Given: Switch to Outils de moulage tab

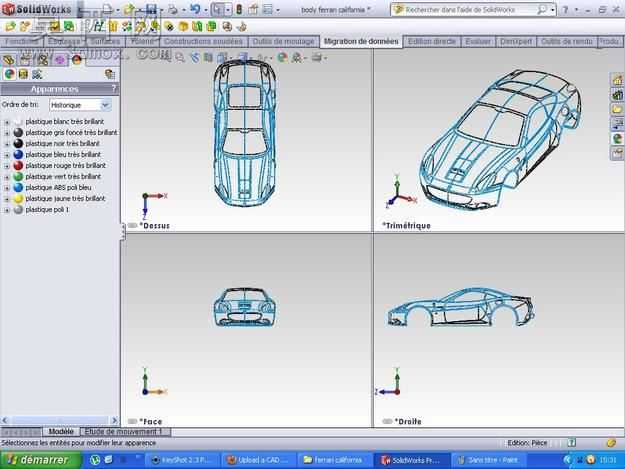Looking at the screenshot, I should (283, 41).
